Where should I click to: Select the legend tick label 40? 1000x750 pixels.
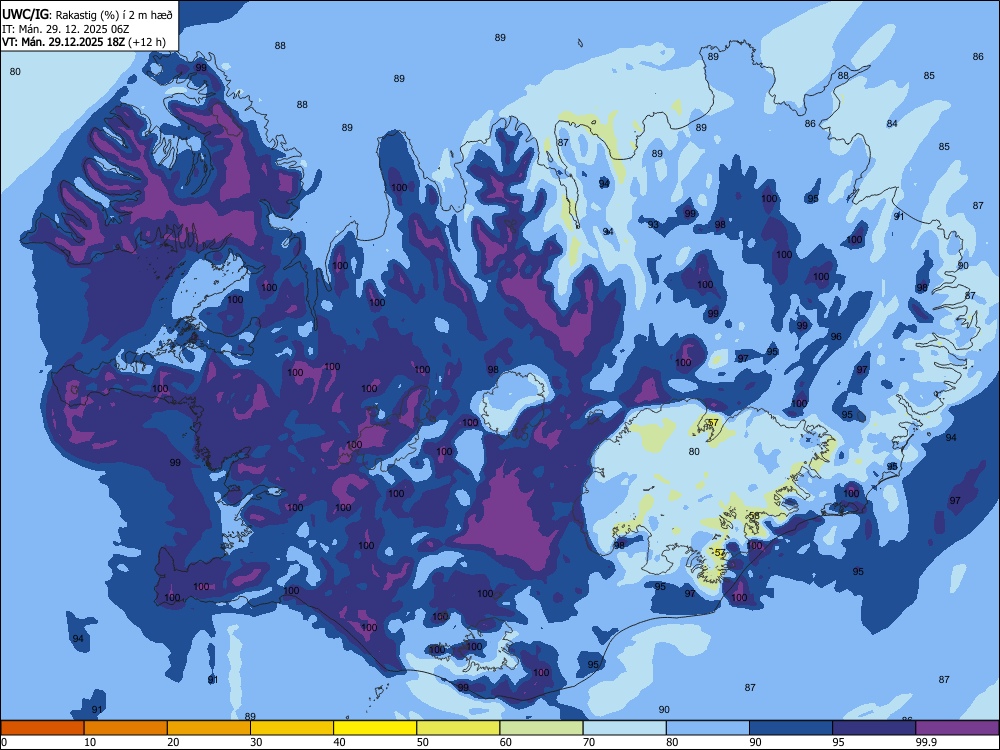click(x=340, y=742)
